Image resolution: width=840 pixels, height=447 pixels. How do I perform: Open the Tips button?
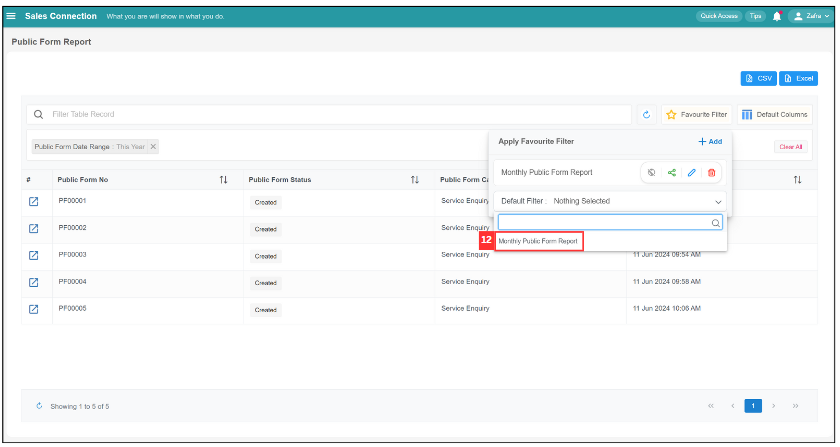(x=755, y=16)
